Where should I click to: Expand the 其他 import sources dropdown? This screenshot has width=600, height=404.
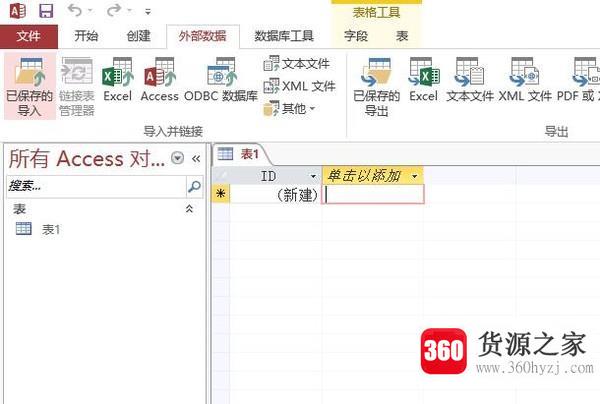pos(290,109)
